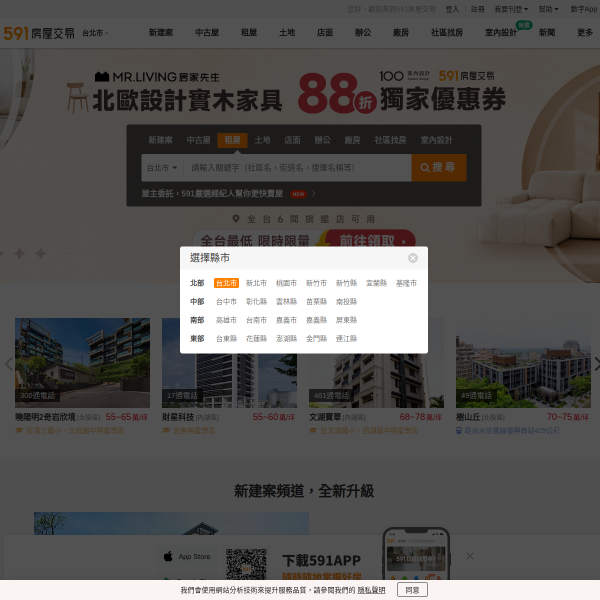Switch search box to 室內設計 tab
The image size is (600, 600).
tap(436, 140)
